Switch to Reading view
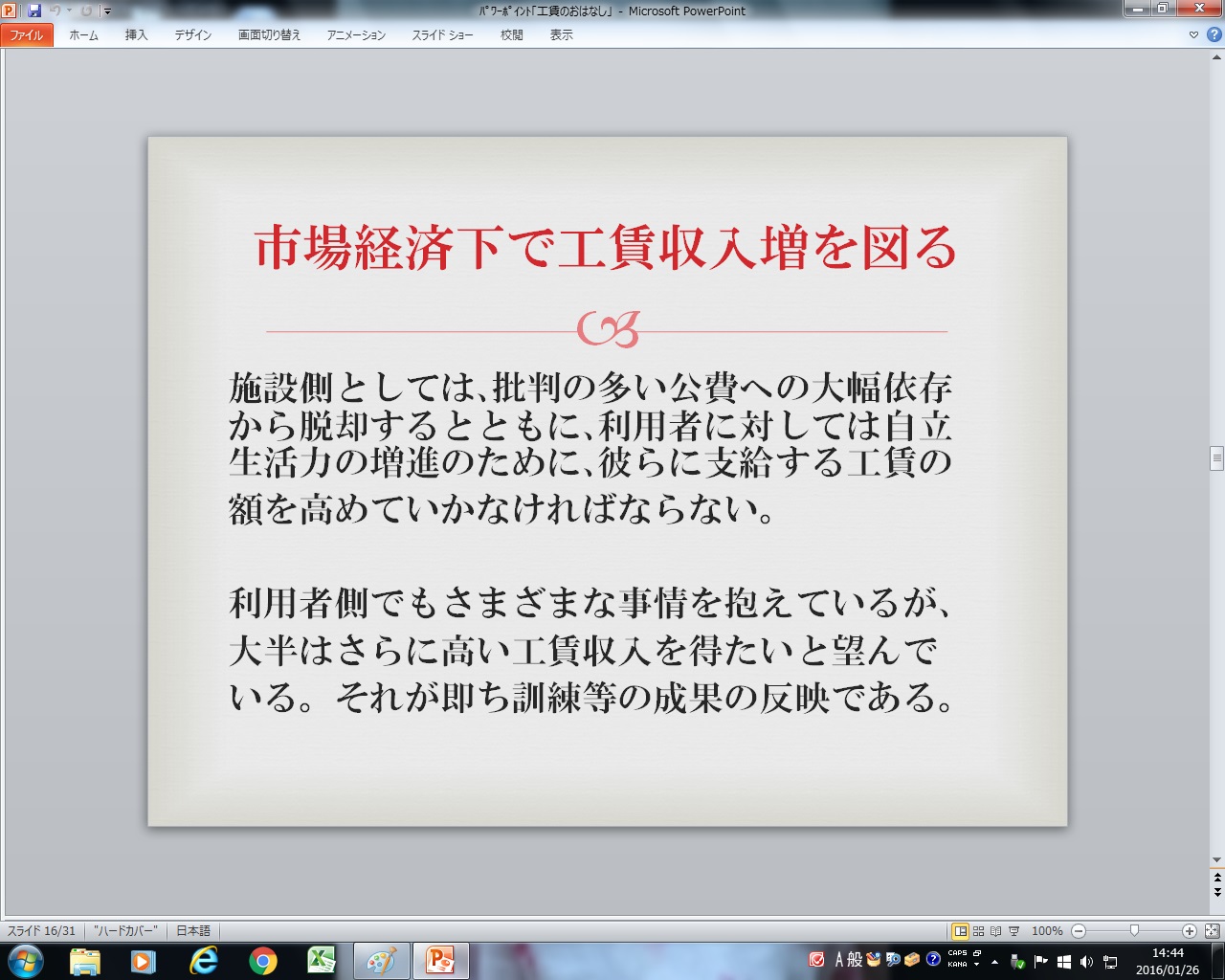 pos(995,930)
